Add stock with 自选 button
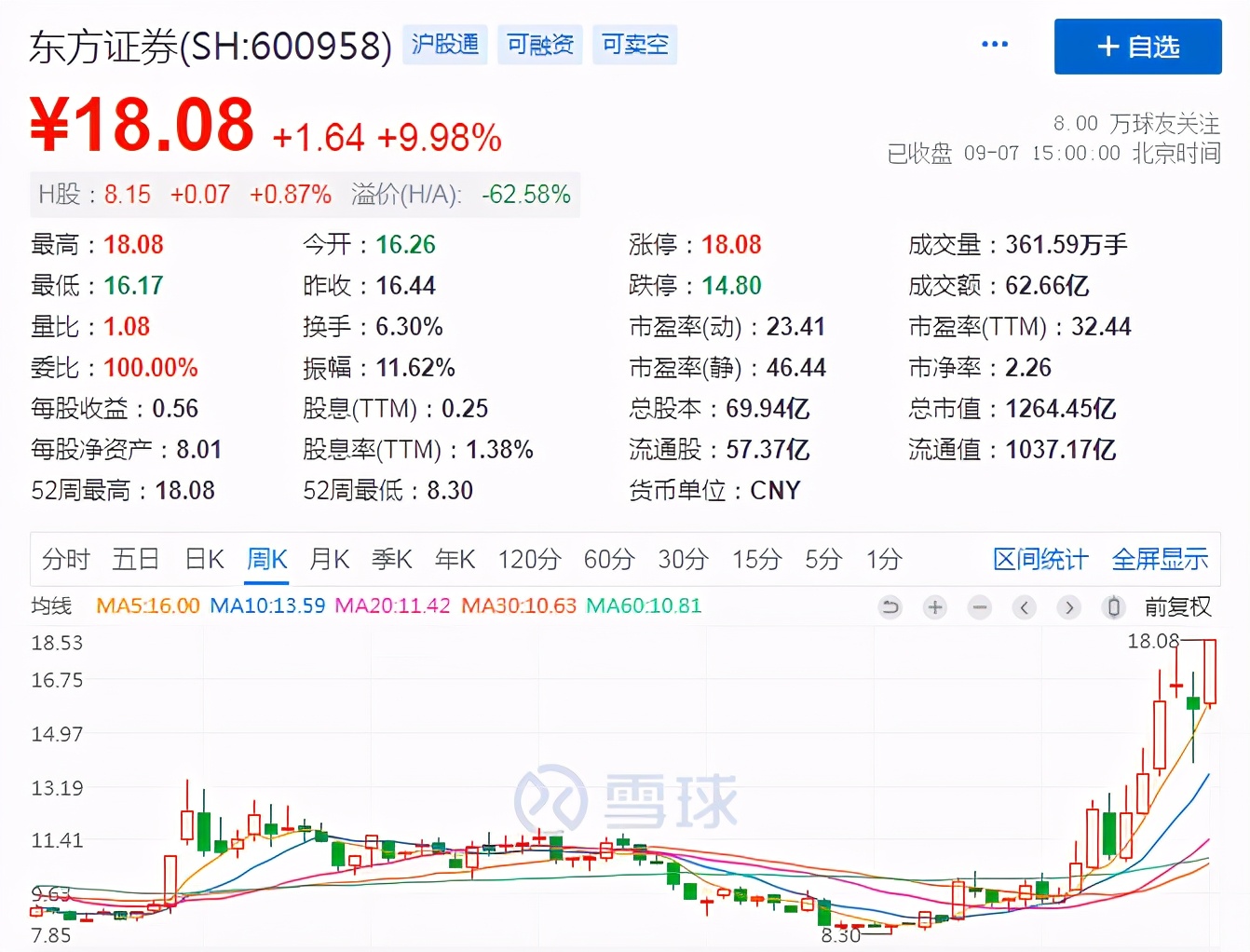 (x=1137, y=47)
